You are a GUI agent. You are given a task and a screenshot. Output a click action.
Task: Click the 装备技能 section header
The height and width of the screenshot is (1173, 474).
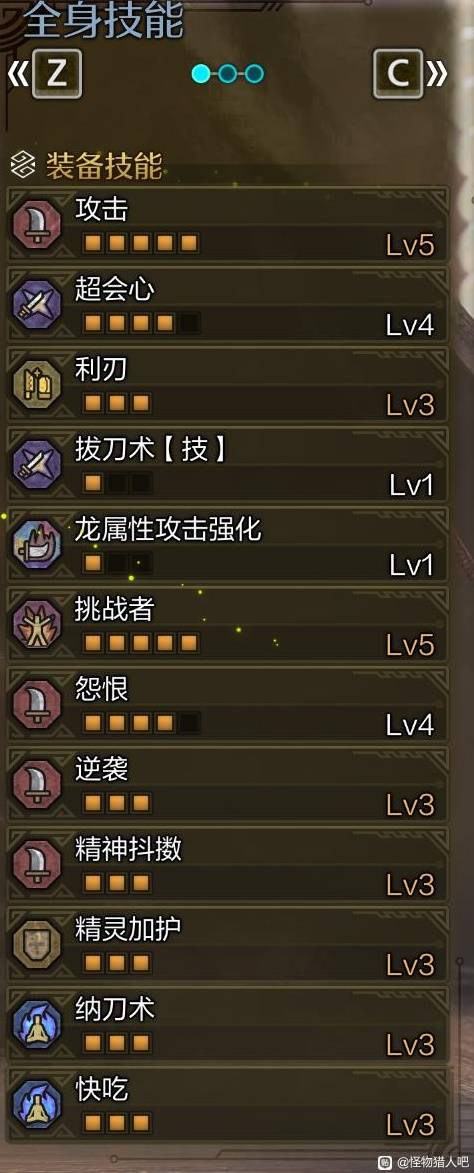pos(104,166)
